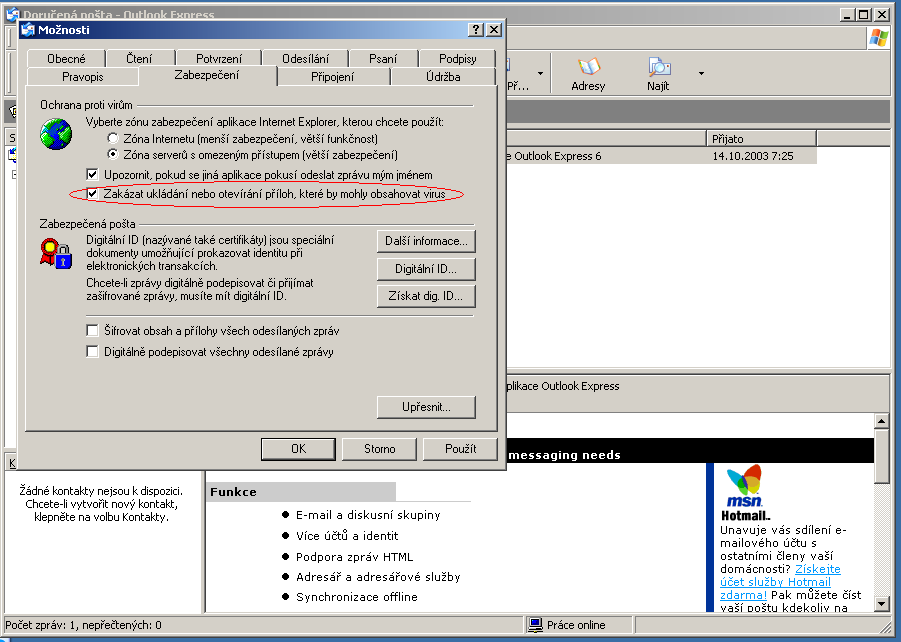The image size is (901, 642).
Task: Click the Najít search toolbar icon
Action: click(658, 68)
